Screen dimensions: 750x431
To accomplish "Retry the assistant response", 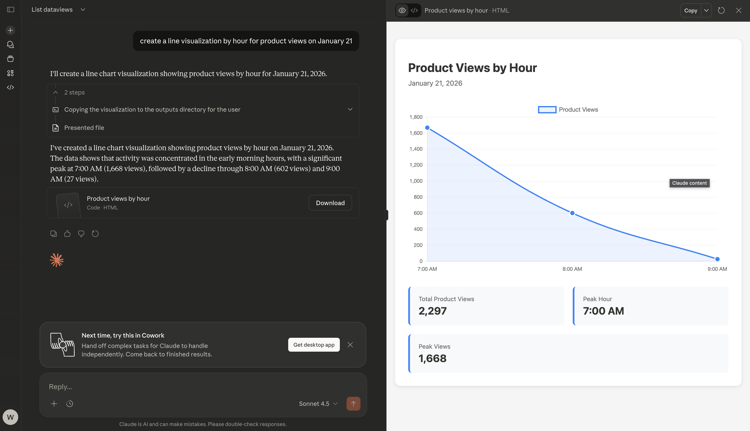I will click(x=96, y=234).
